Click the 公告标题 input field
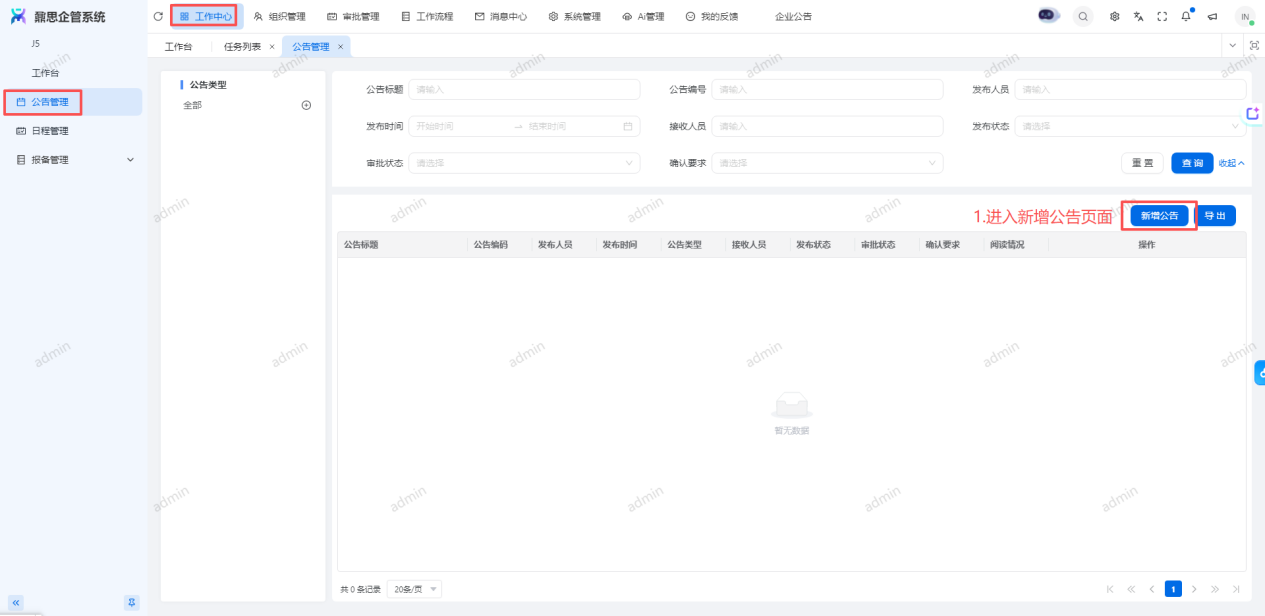The height and width of the screenshot is (616, 1265). [x=524, y=89]
